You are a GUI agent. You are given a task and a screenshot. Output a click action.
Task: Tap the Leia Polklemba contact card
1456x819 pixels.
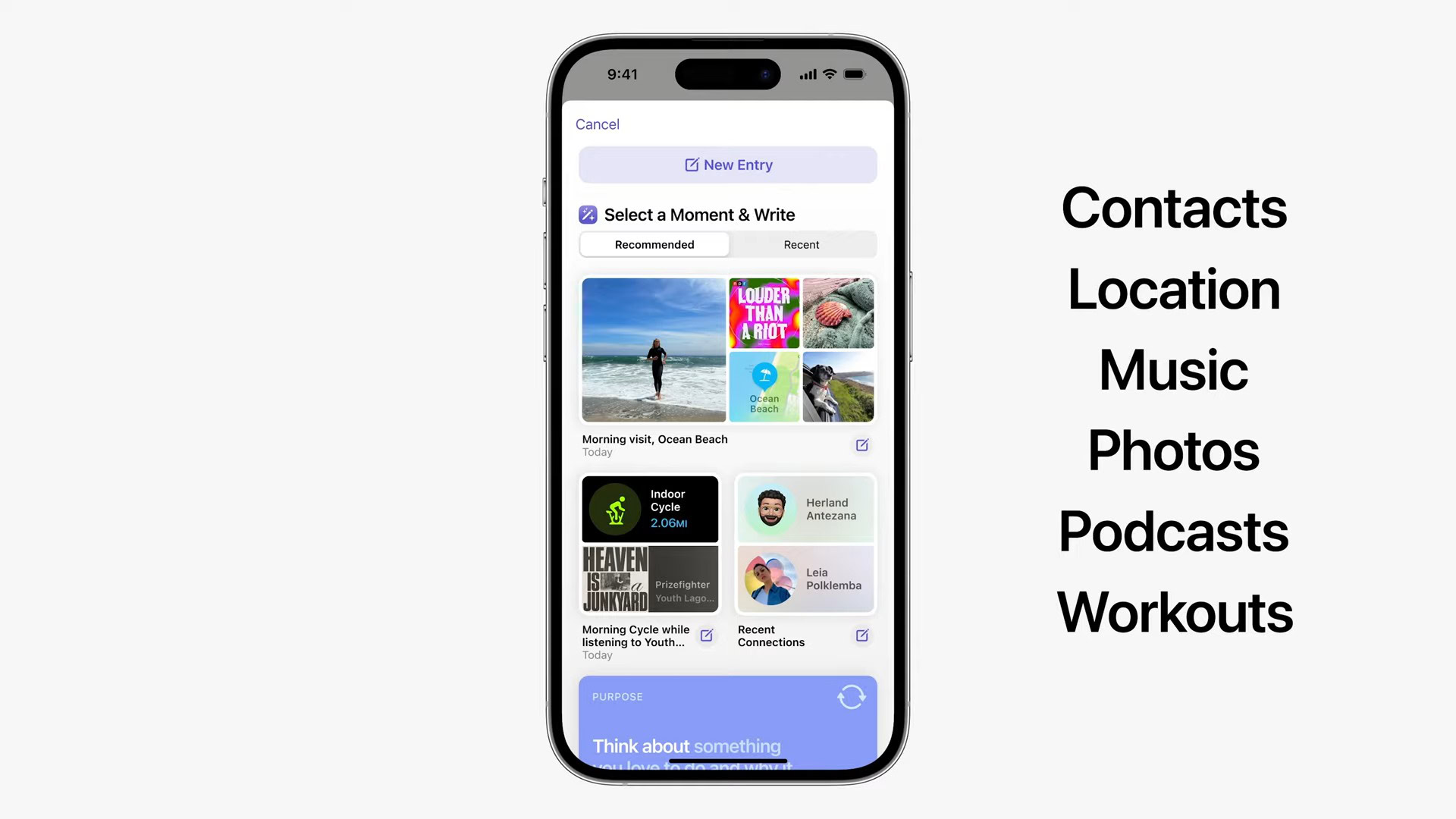[x=805, y=578]
